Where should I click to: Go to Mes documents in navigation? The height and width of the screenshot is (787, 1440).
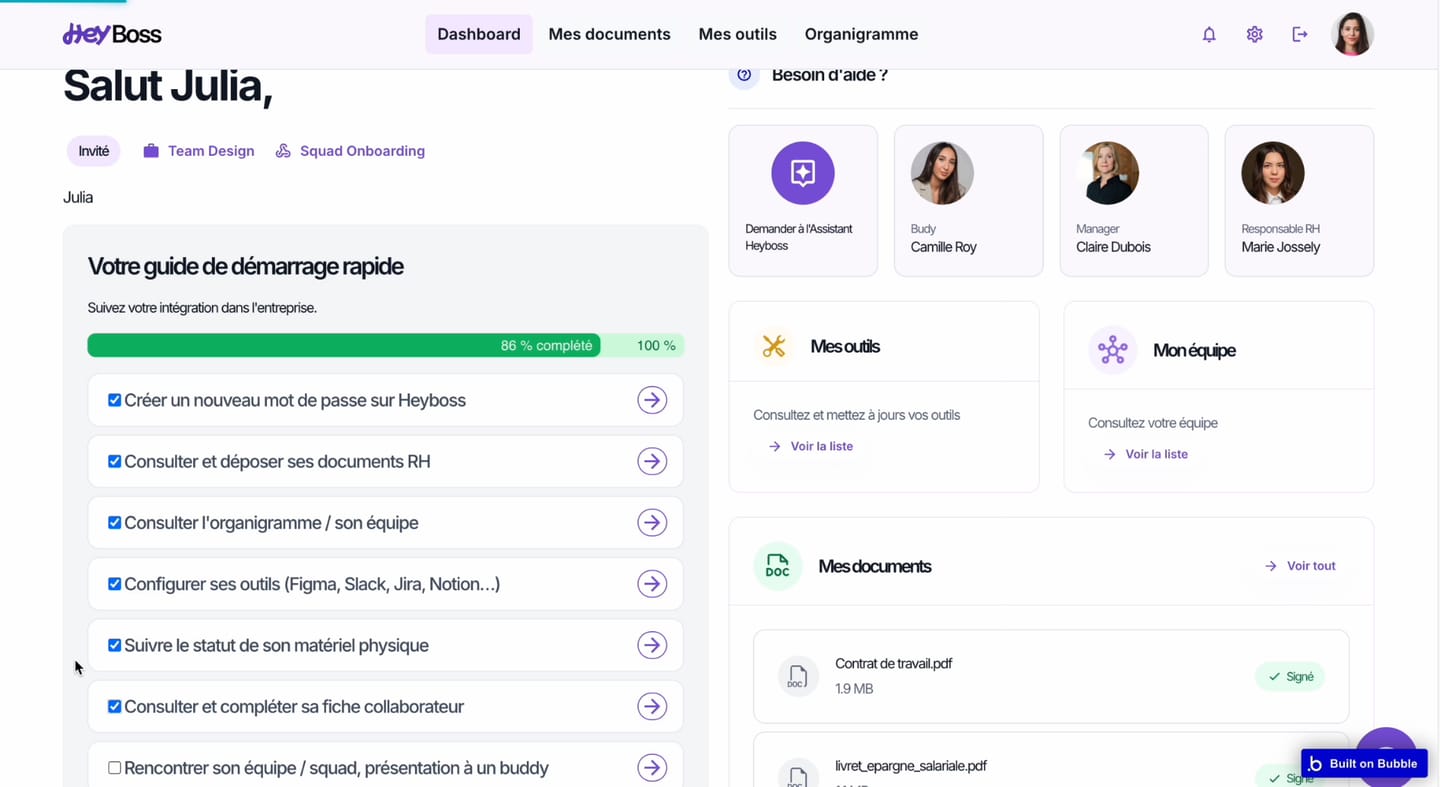click(609, 34)
